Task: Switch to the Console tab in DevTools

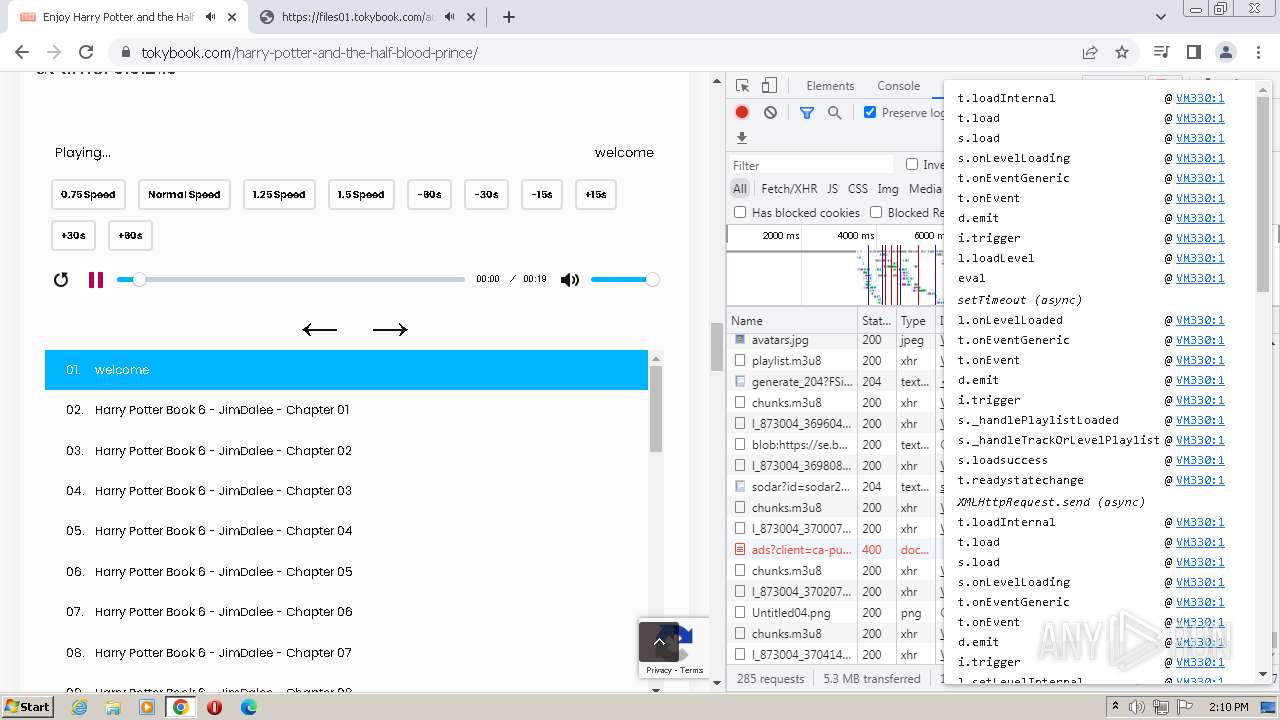Action: (898, 86)
